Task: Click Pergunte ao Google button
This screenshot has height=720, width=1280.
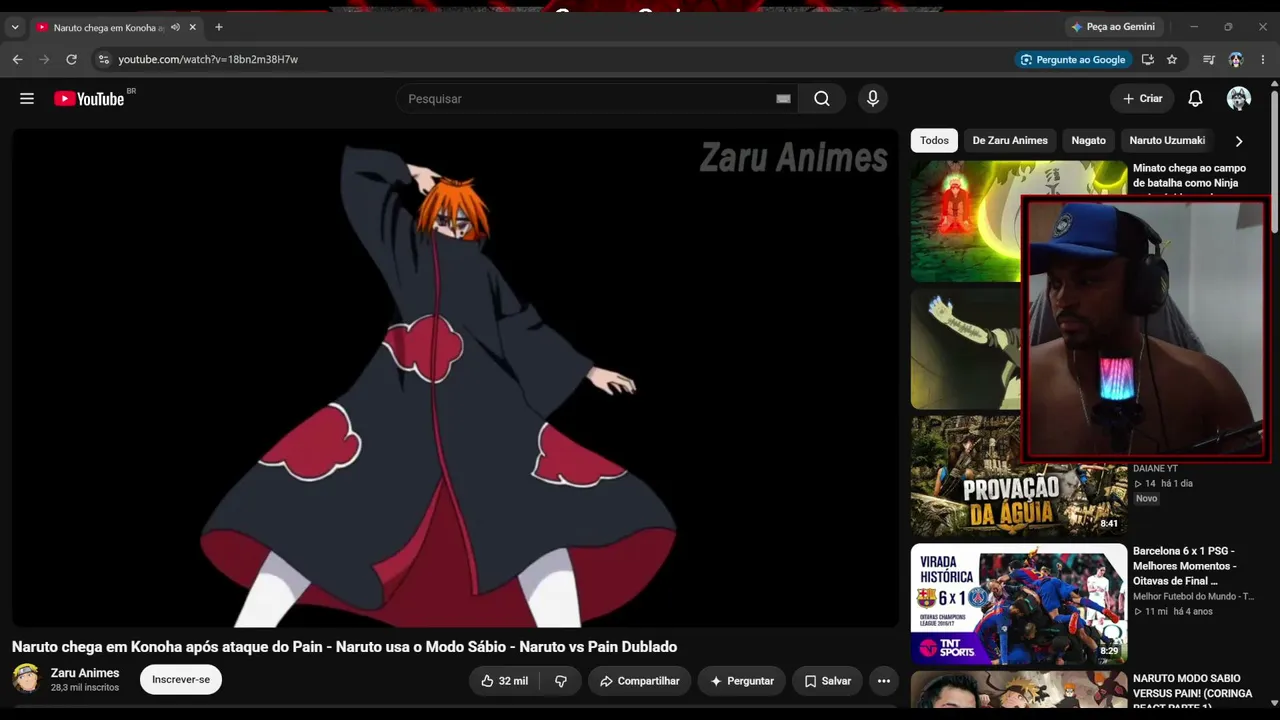Action: [1073, 60]
